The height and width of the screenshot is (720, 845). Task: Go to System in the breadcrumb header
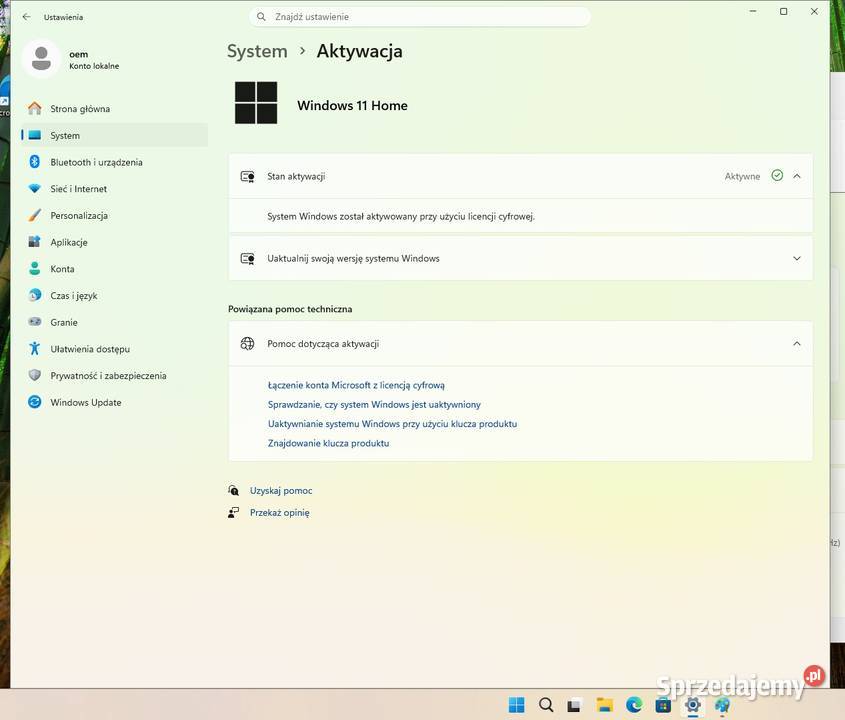coord(257,51)
